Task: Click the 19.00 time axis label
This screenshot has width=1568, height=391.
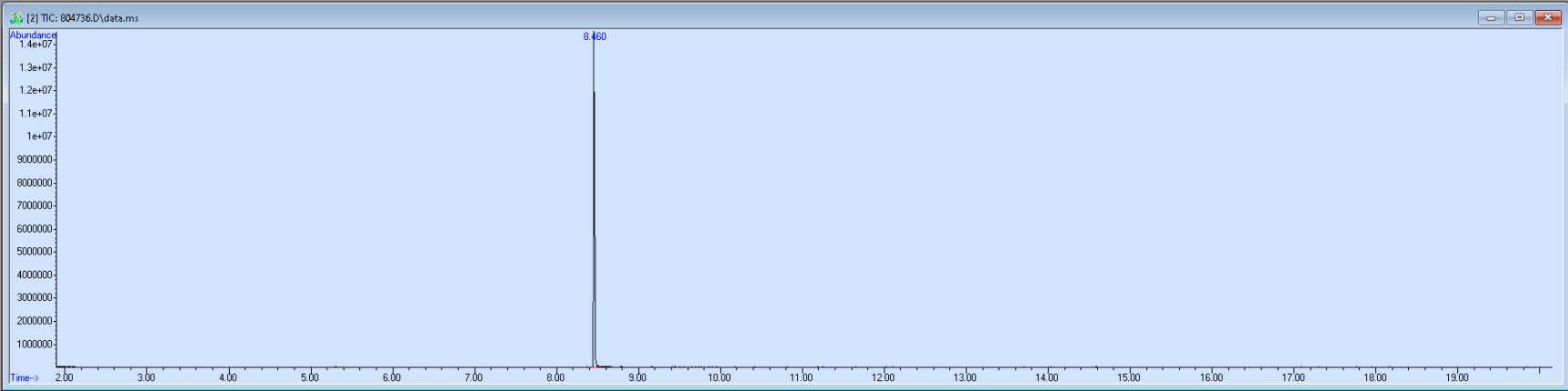Action: (x=1456, y=377)
